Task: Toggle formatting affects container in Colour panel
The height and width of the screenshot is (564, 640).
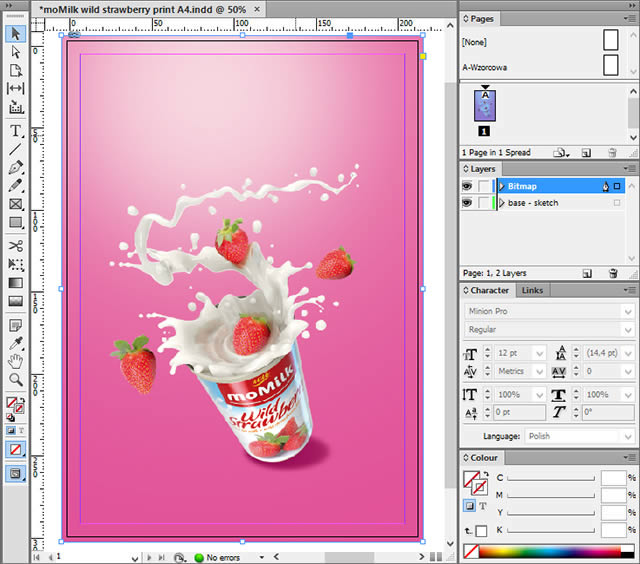Action: pos(470,506)
